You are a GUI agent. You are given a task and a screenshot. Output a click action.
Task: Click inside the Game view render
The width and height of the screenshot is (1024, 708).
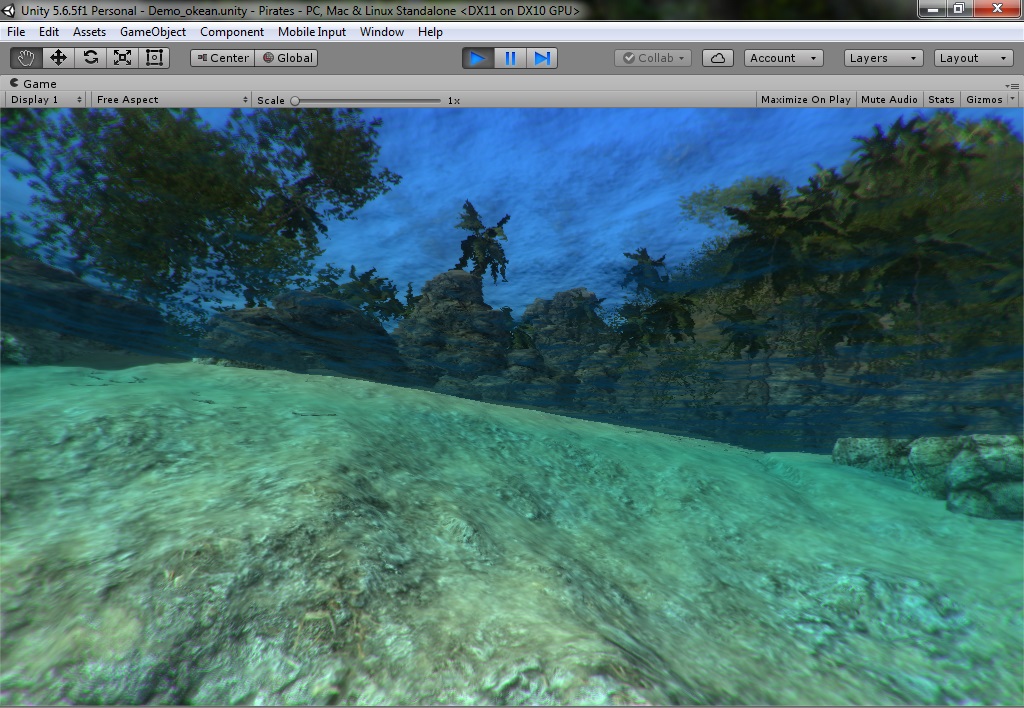[x=512, y=406]
